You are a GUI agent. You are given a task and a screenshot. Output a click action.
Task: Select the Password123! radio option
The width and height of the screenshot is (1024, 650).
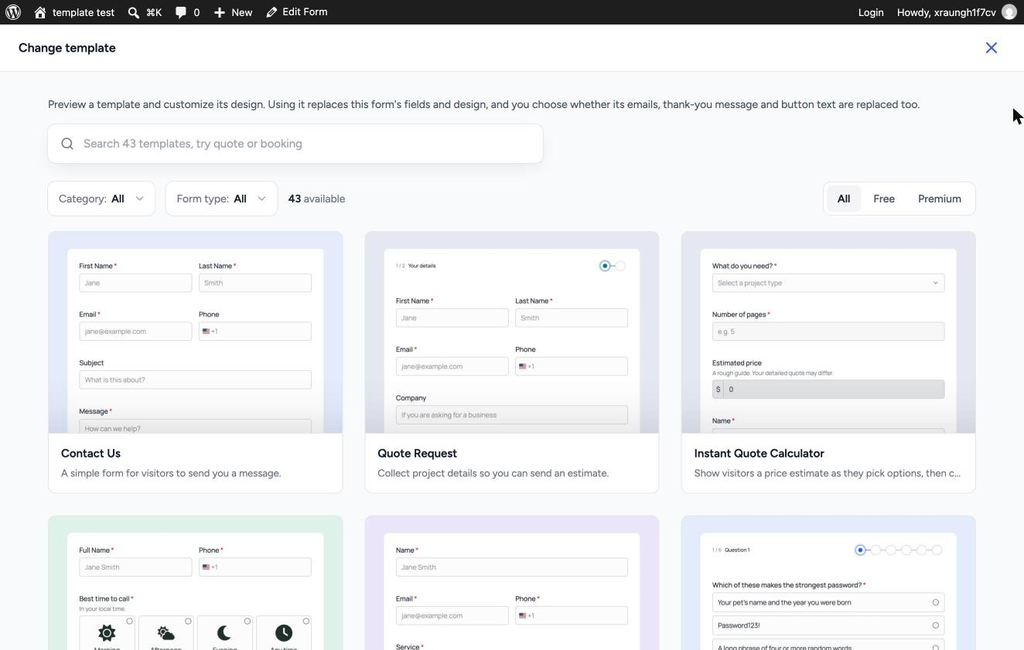click(935, 625)
